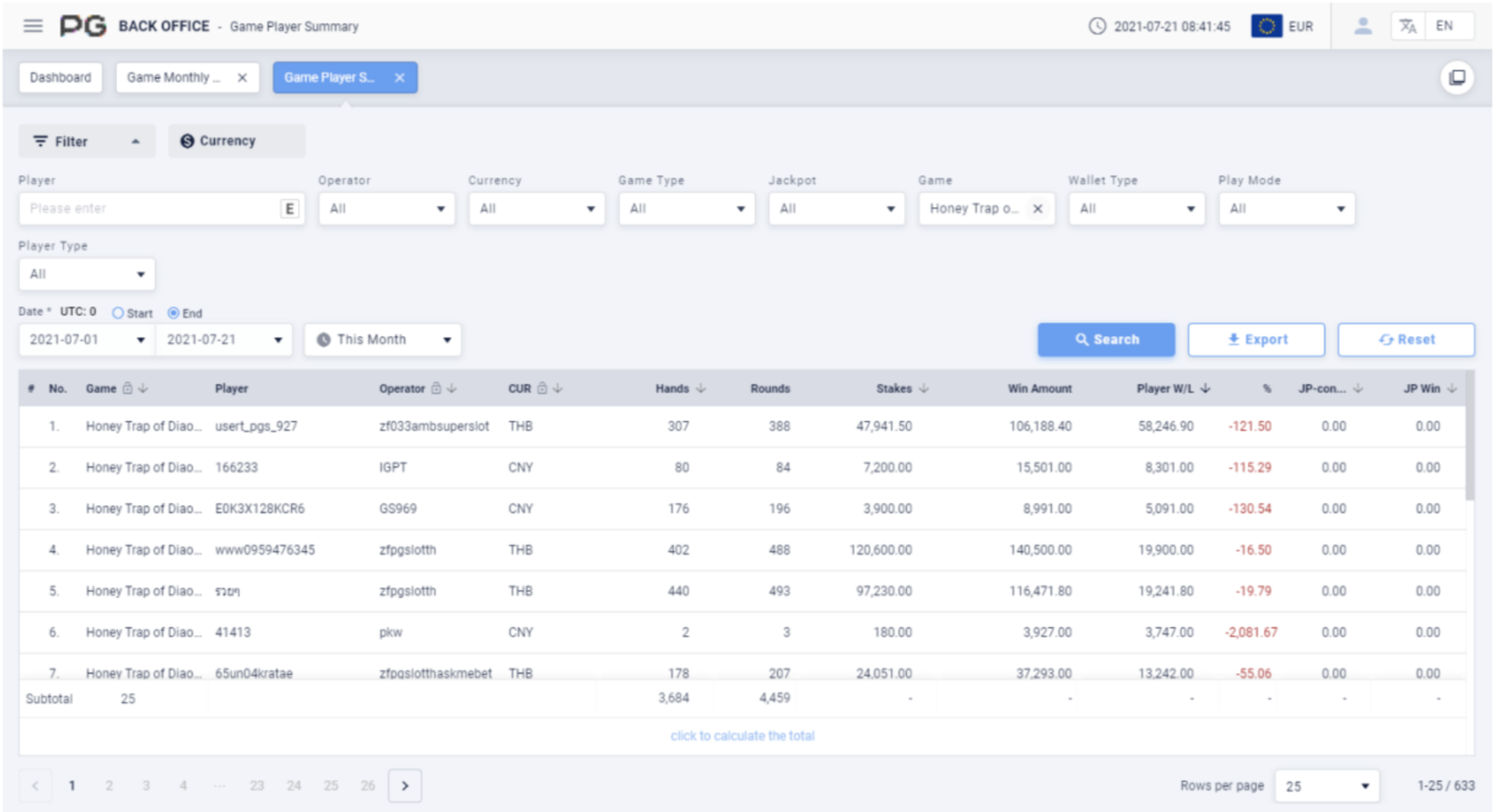Switch to the Dashboard tab
Screen dimensions: 1496x812
60,77
